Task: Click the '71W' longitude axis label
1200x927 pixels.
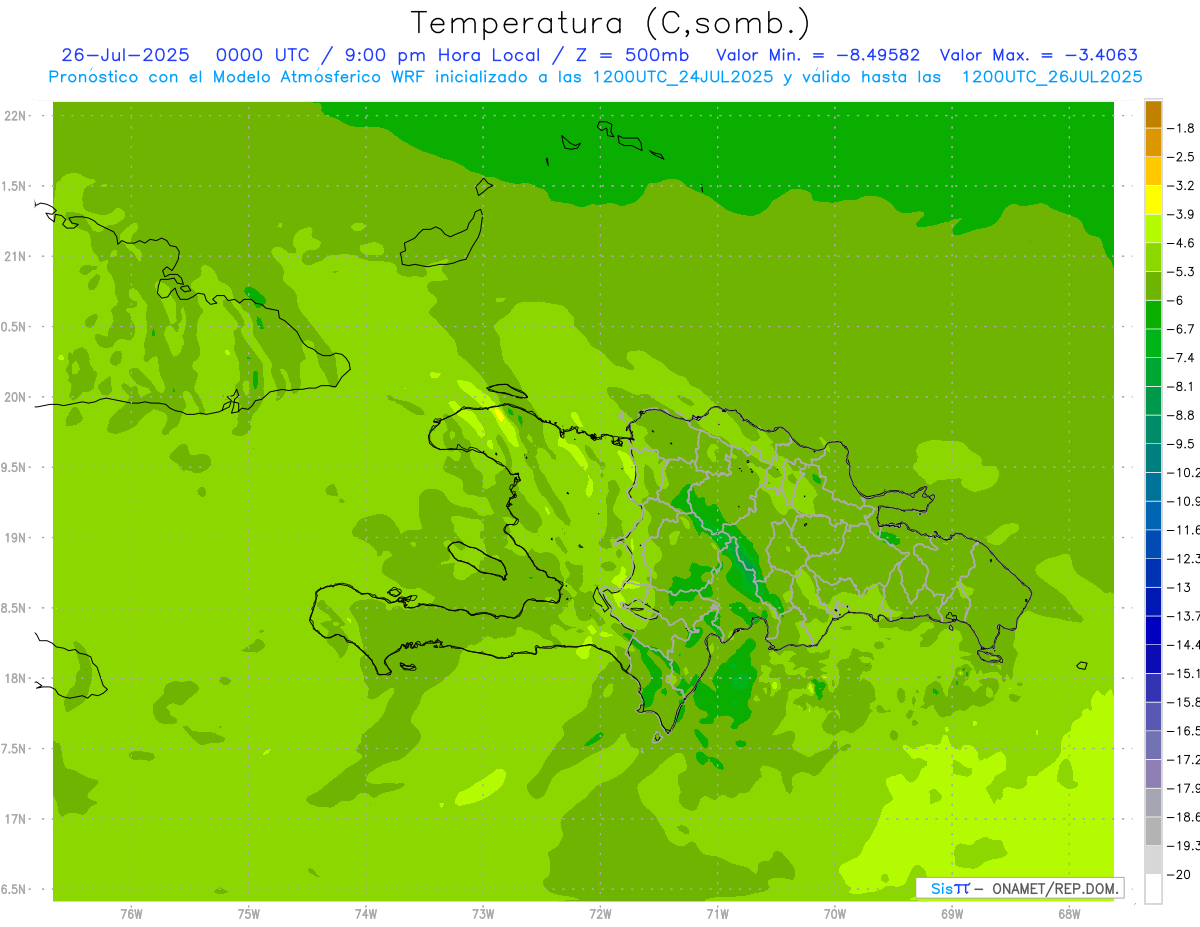Action: [717, 914]
